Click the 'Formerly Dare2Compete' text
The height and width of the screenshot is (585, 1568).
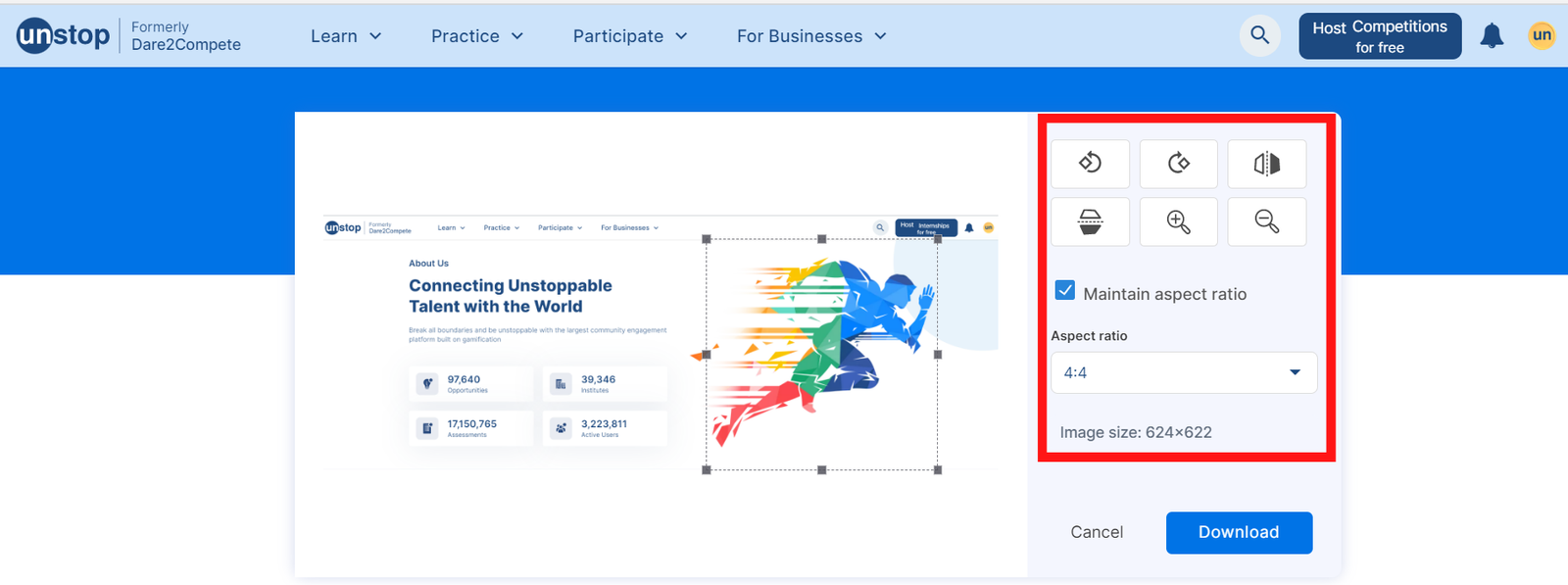186,36
